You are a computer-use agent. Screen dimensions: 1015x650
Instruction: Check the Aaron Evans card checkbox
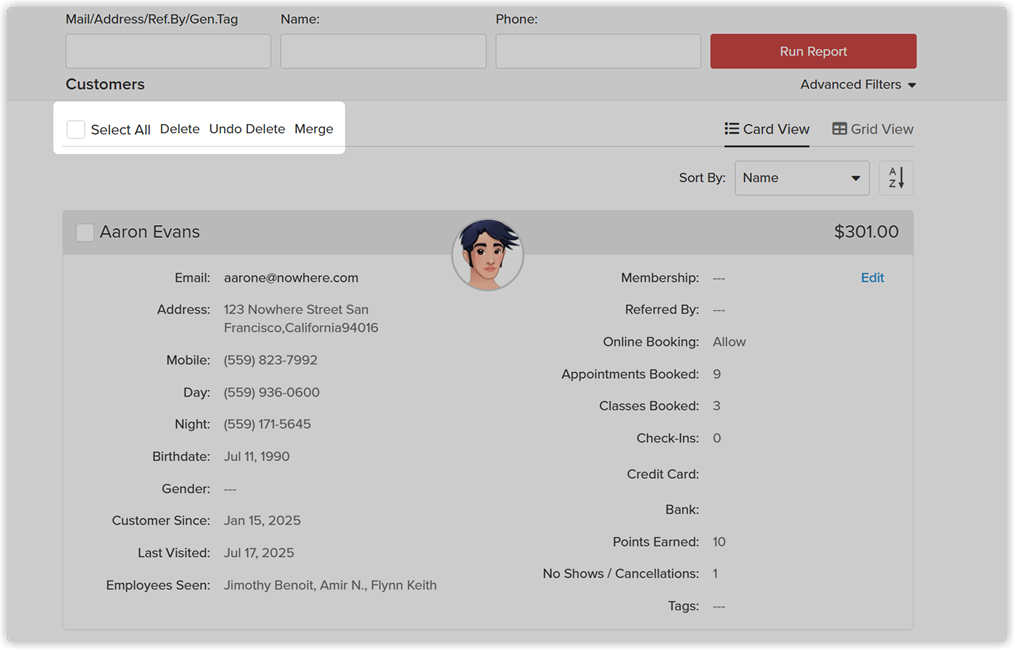(85, 232)
